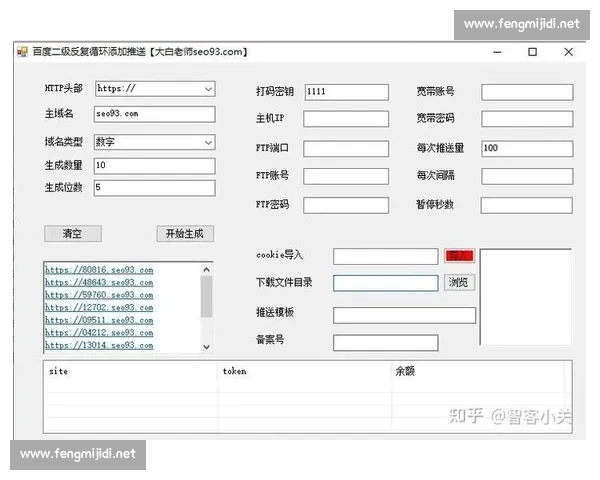Click link https://13014.seo93.com
The width and height of the screenshot is (600, 480).
click(99, 345)
